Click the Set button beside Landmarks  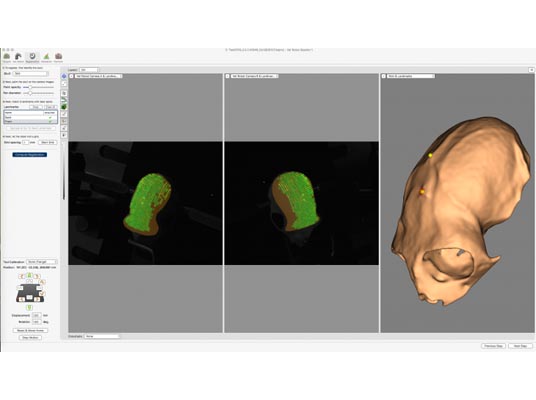(x=51, y=107)
